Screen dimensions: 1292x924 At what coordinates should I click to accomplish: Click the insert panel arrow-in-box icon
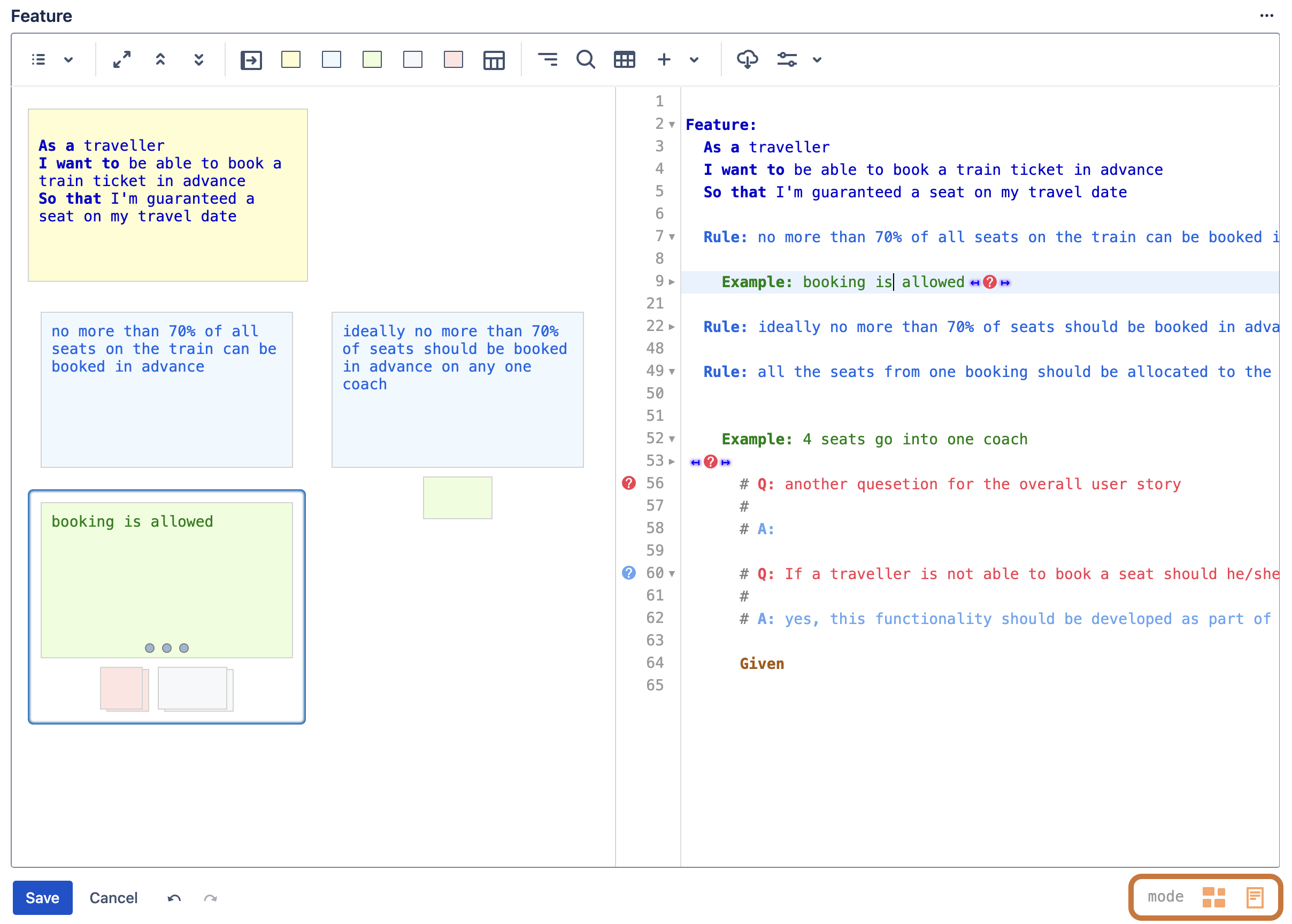click(x=251, y=60)
